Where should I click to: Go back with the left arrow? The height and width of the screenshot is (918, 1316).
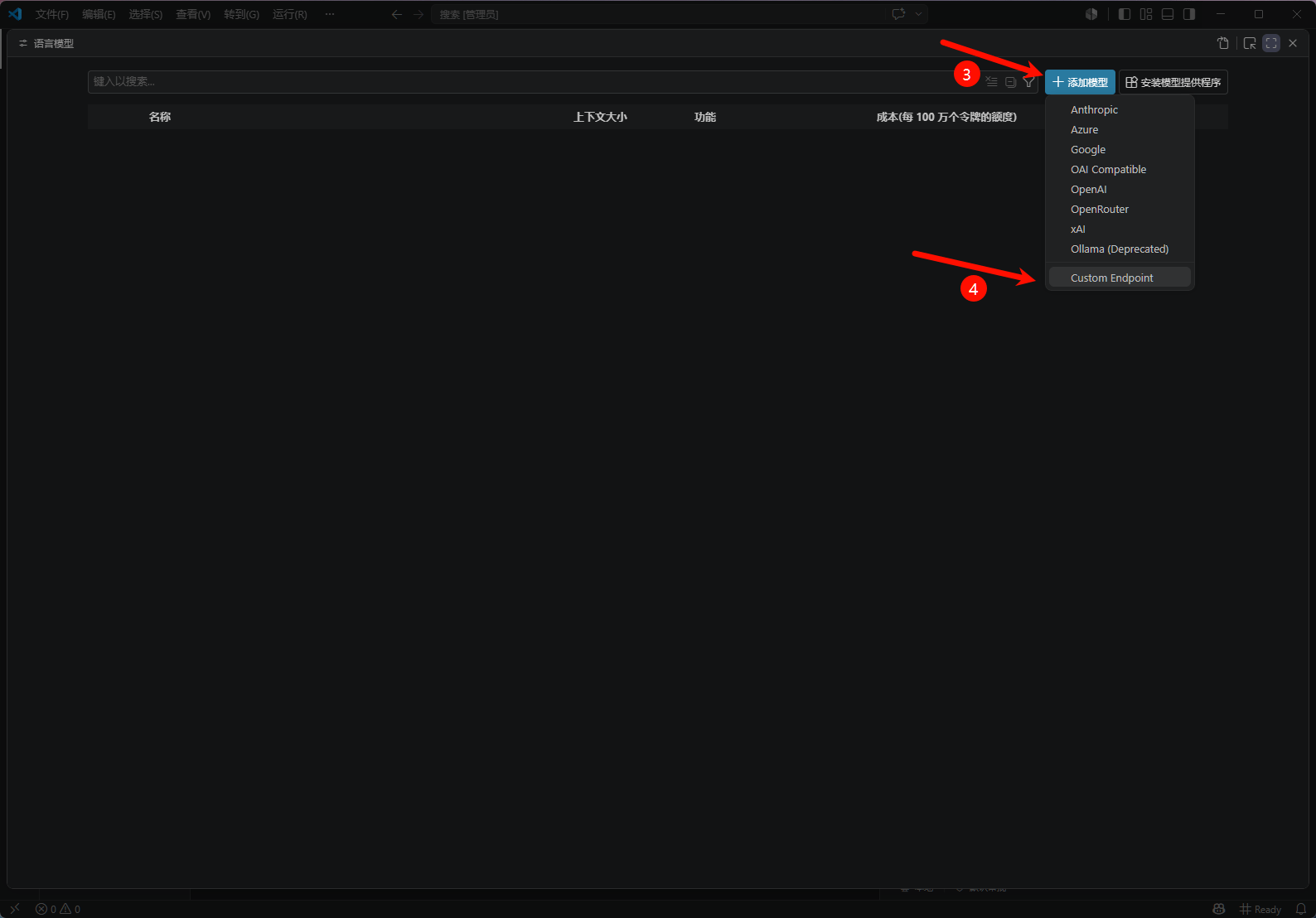coord(397,14)
